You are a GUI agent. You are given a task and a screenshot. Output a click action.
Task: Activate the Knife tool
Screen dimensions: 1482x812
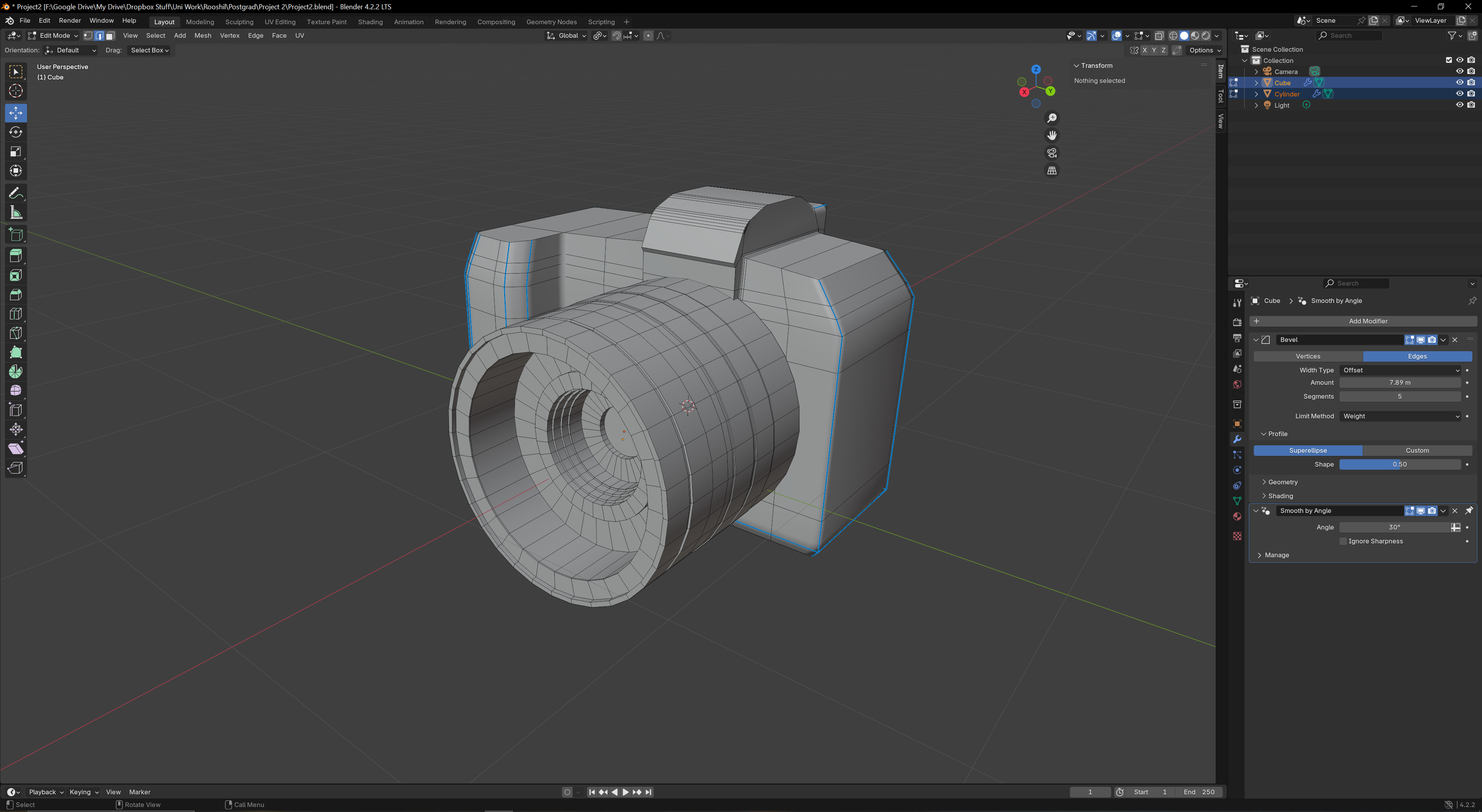pos(16,333)
